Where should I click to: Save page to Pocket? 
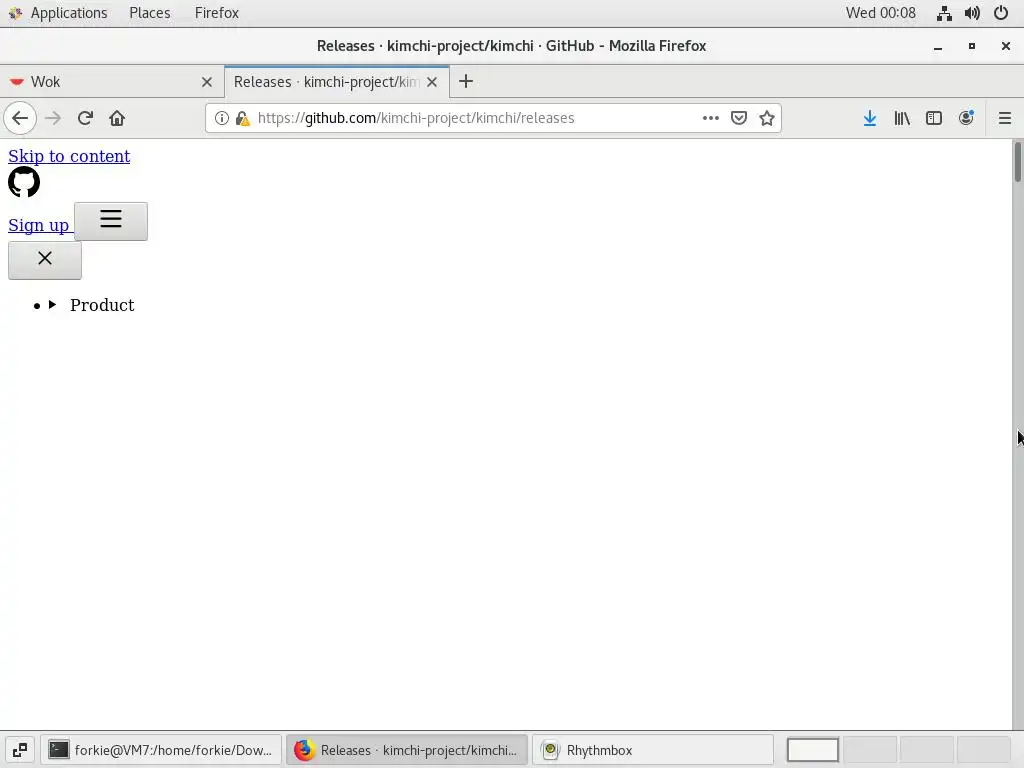point(739,118)
